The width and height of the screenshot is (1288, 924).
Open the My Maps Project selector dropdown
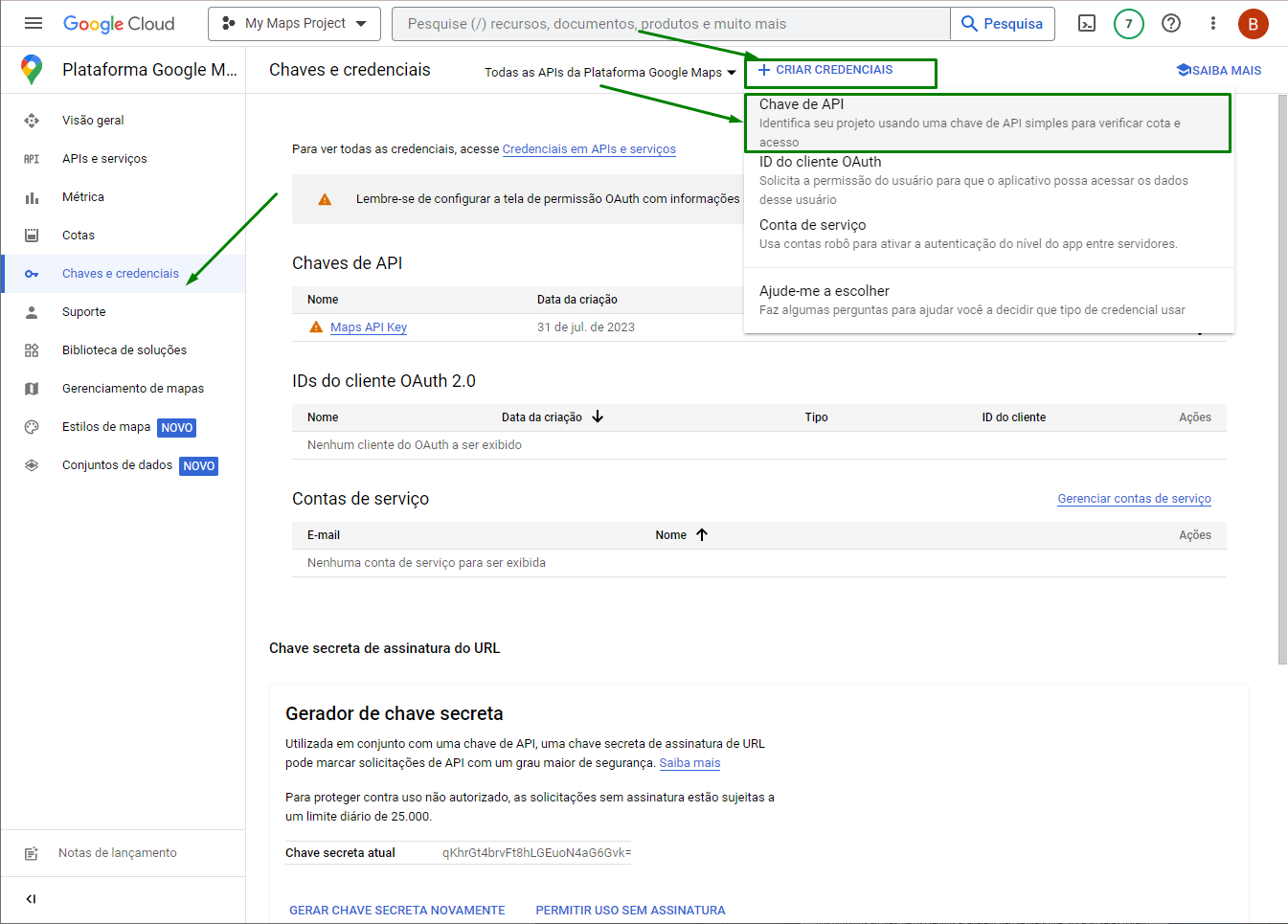(294, 24)
